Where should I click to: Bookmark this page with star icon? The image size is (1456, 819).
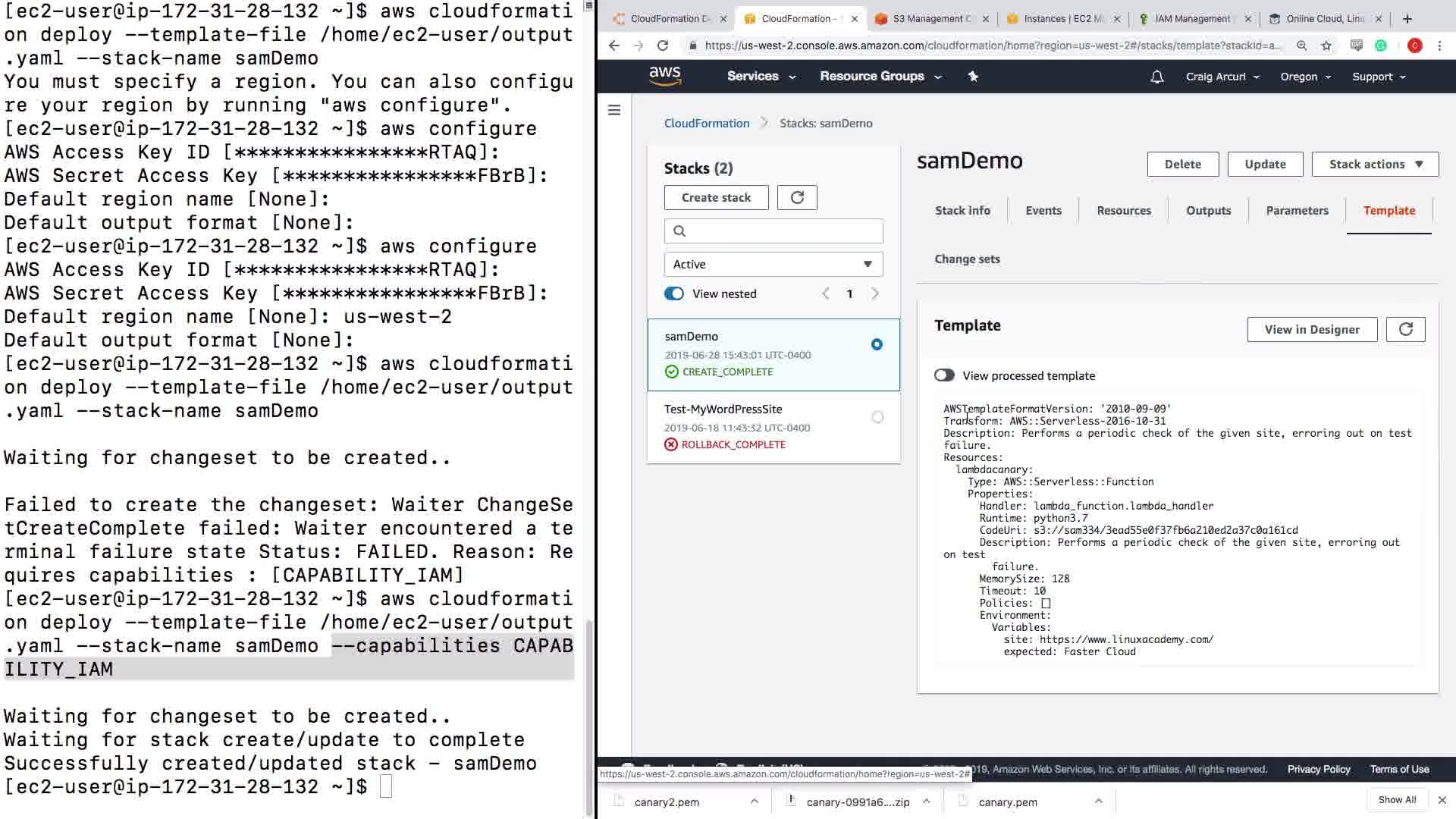click(x=1326, y=45)
